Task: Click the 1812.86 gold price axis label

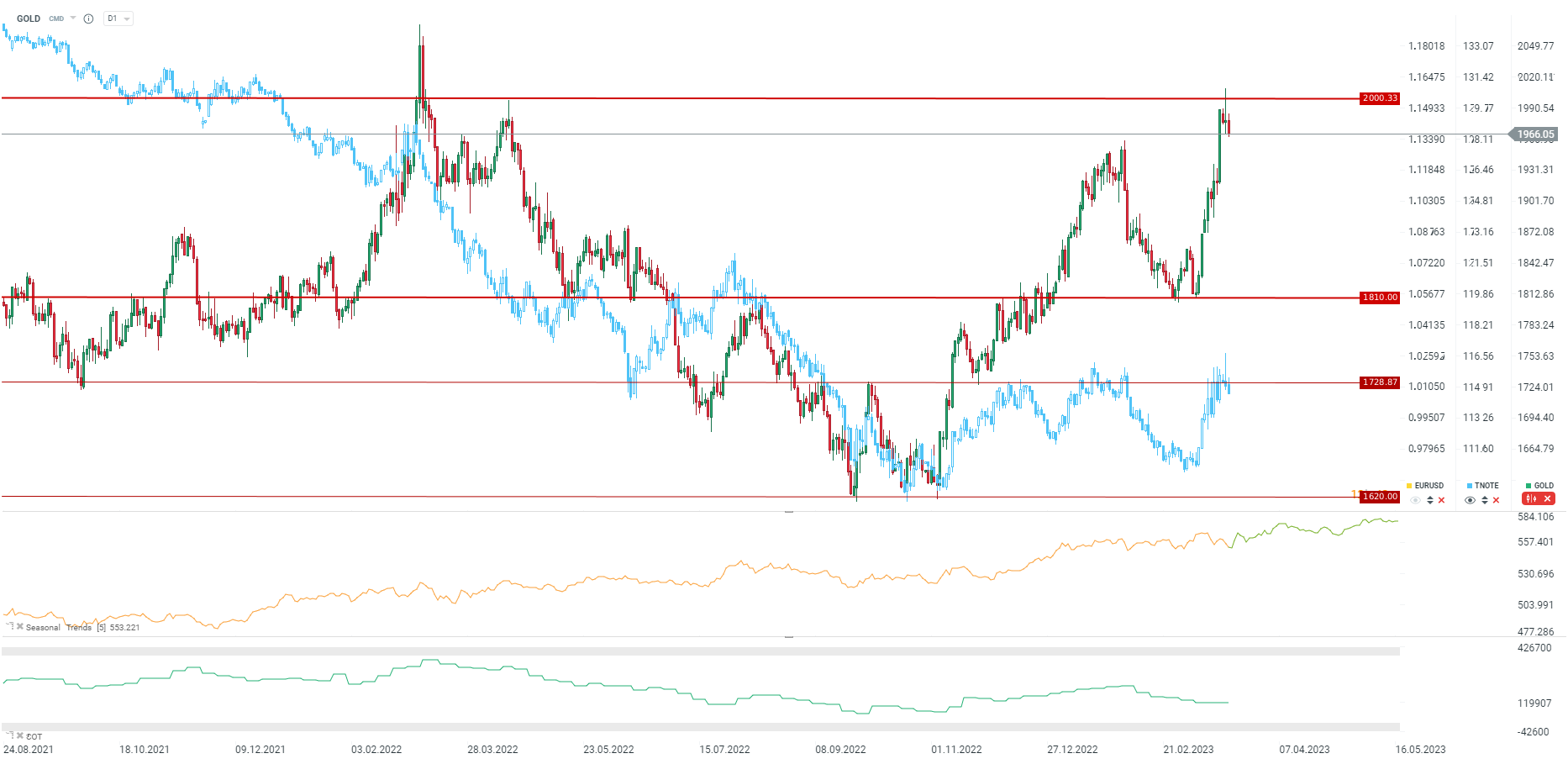Action: pos(1535,294)
